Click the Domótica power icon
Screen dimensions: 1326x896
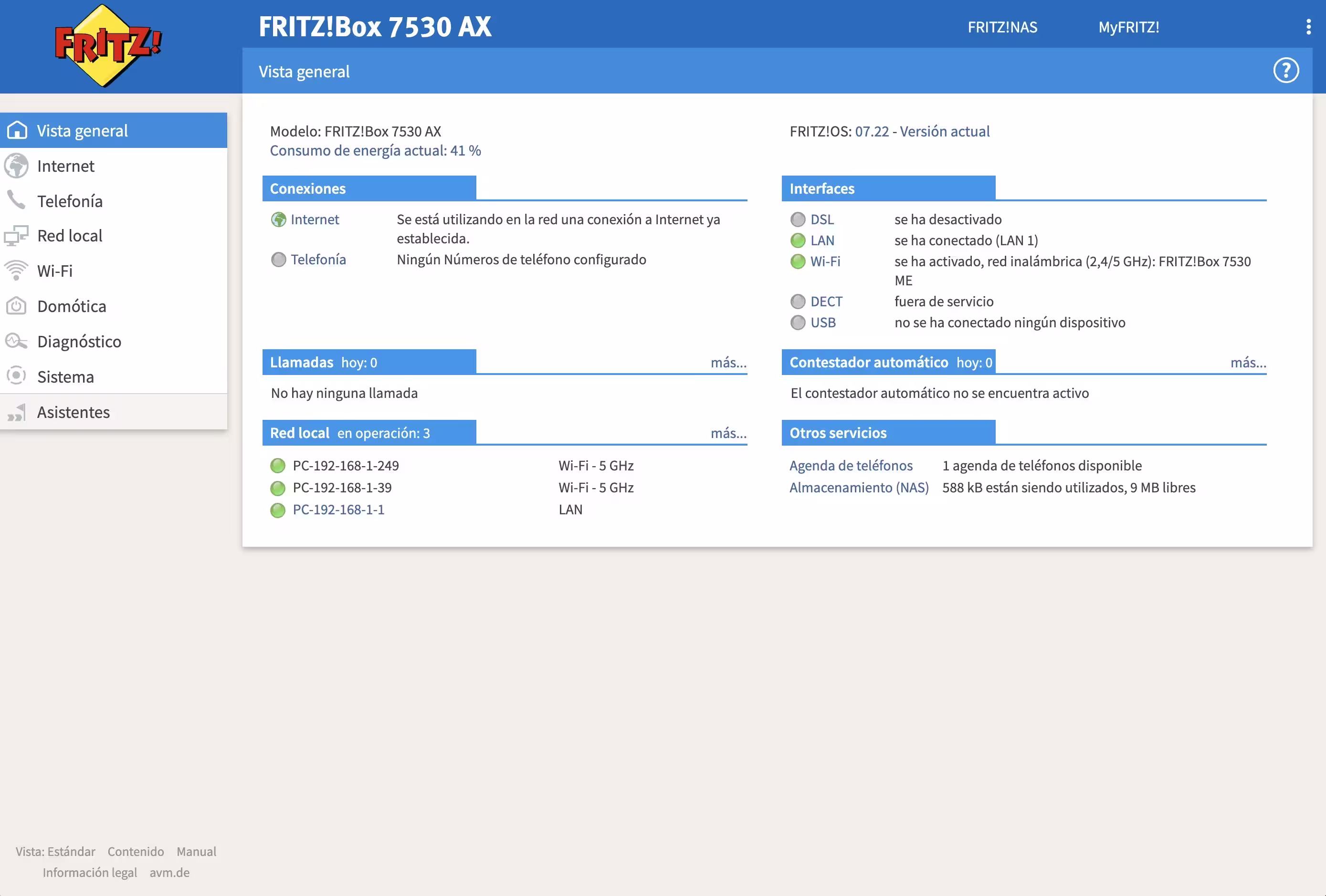(16, 306)
